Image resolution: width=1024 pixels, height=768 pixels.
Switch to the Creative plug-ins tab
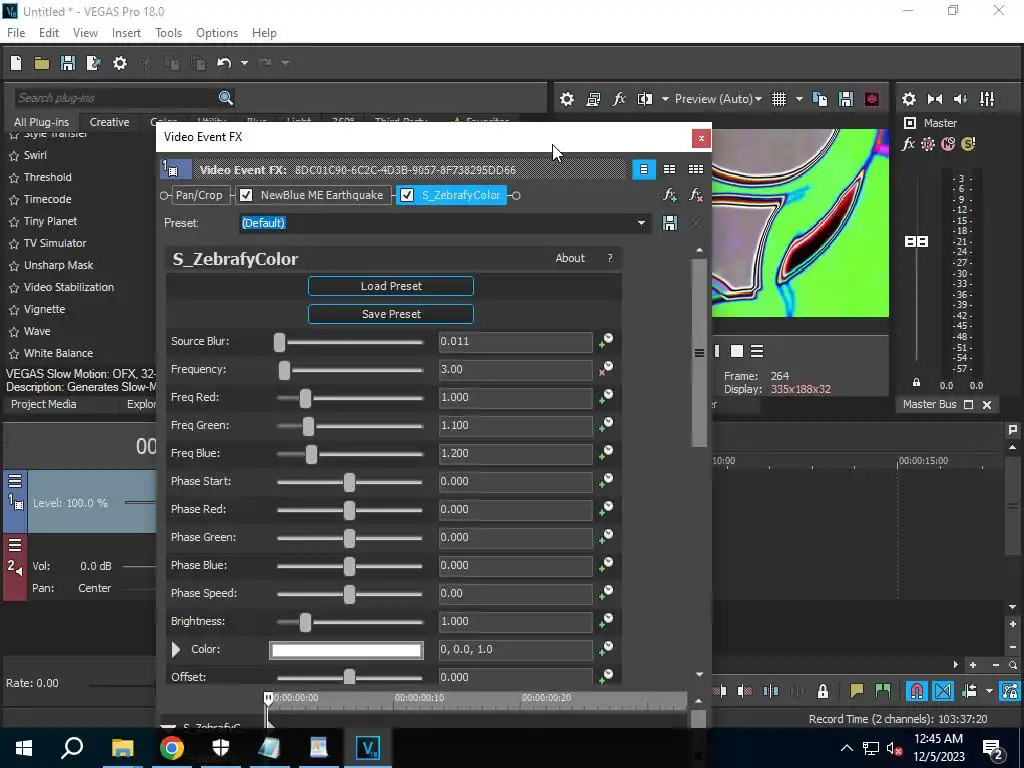[109, 122]
